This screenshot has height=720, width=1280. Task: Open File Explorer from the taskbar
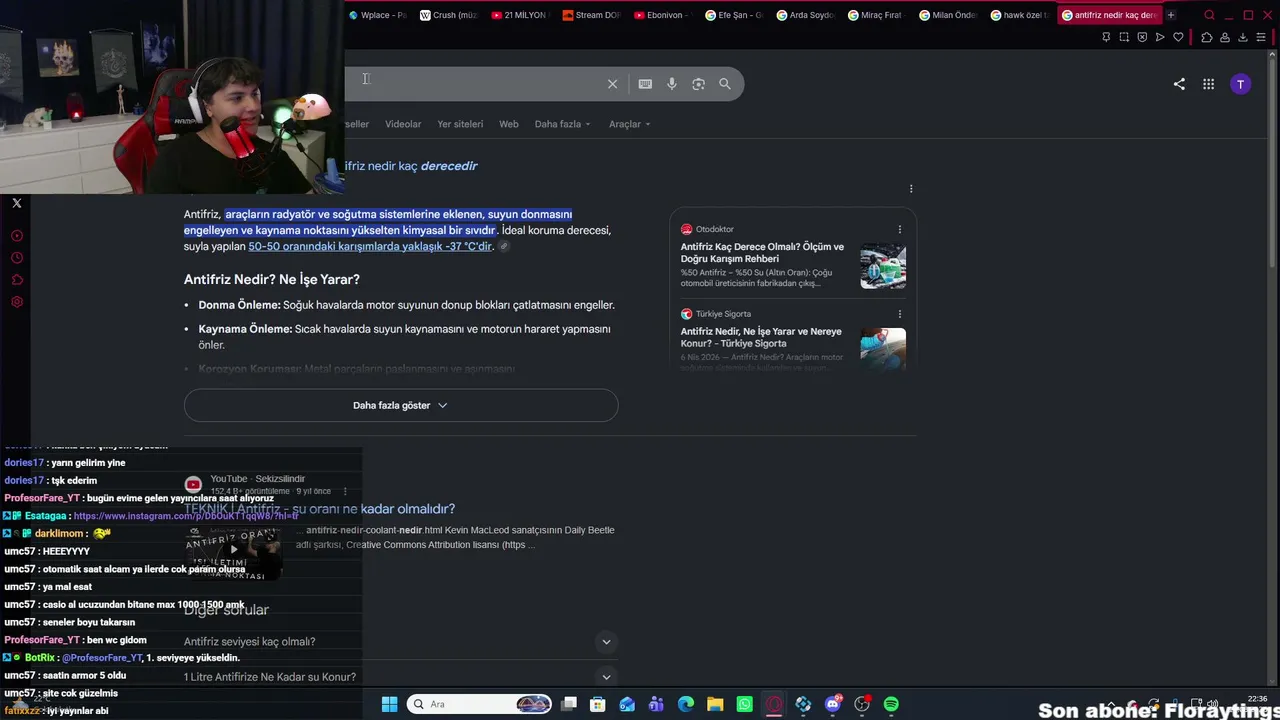tap(715, 704)
